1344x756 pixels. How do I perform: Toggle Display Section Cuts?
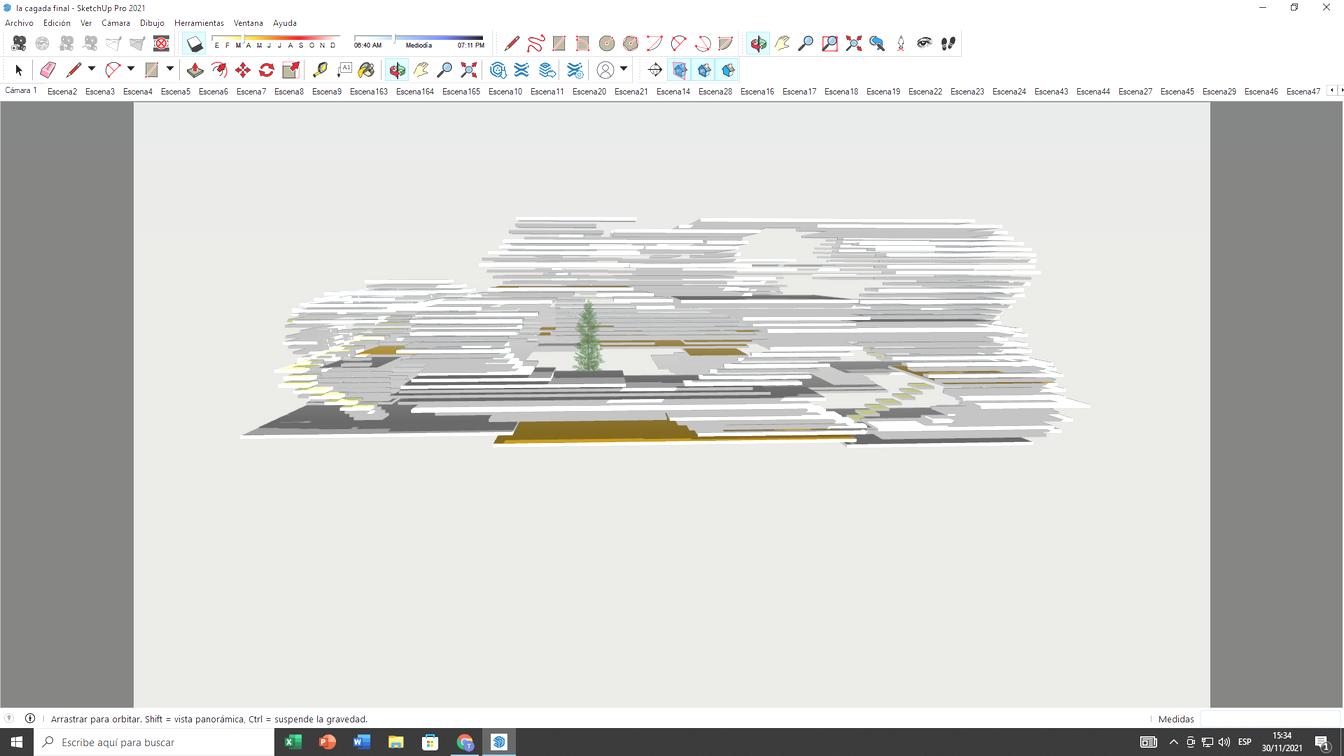coord(704,70)
